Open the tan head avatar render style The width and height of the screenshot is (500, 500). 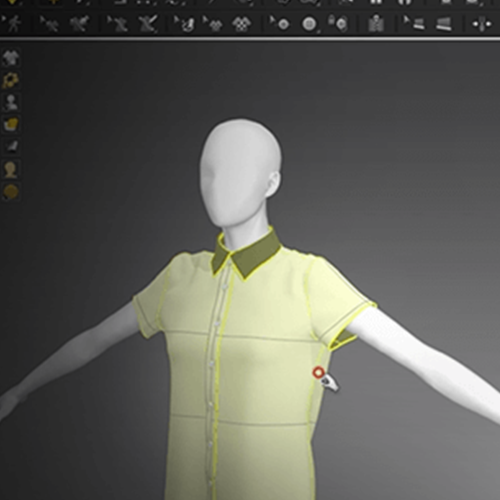[x=11, y=170]
